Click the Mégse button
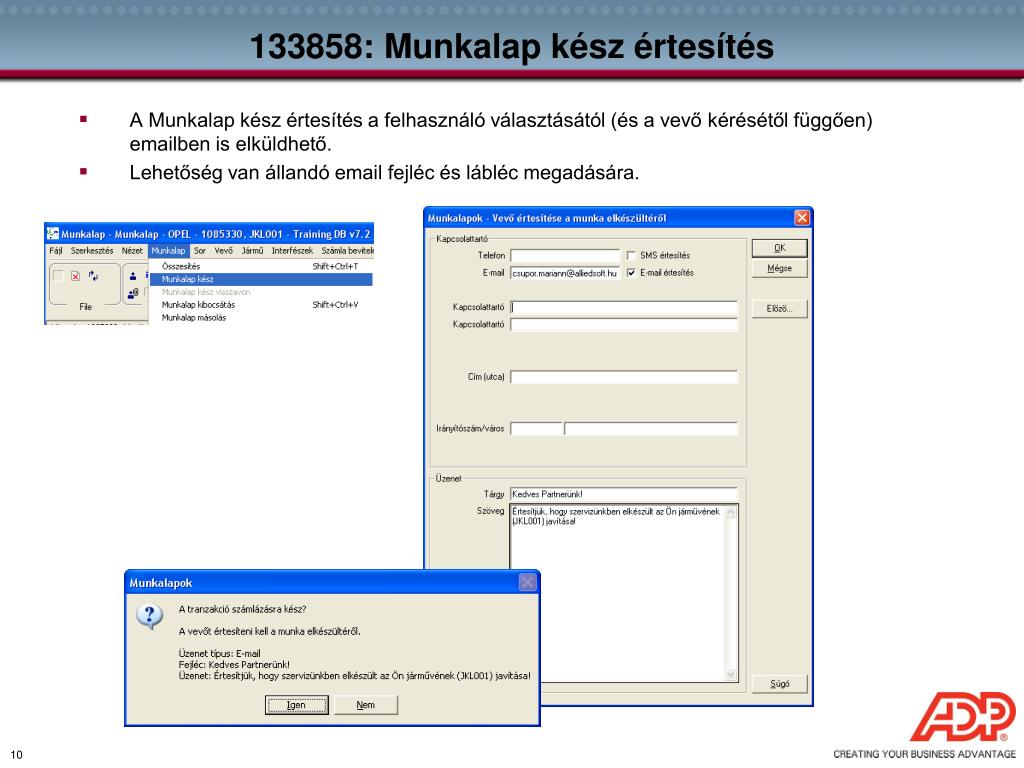The height and width of the screenshot is (768, 1024). [x=780, y=268]
